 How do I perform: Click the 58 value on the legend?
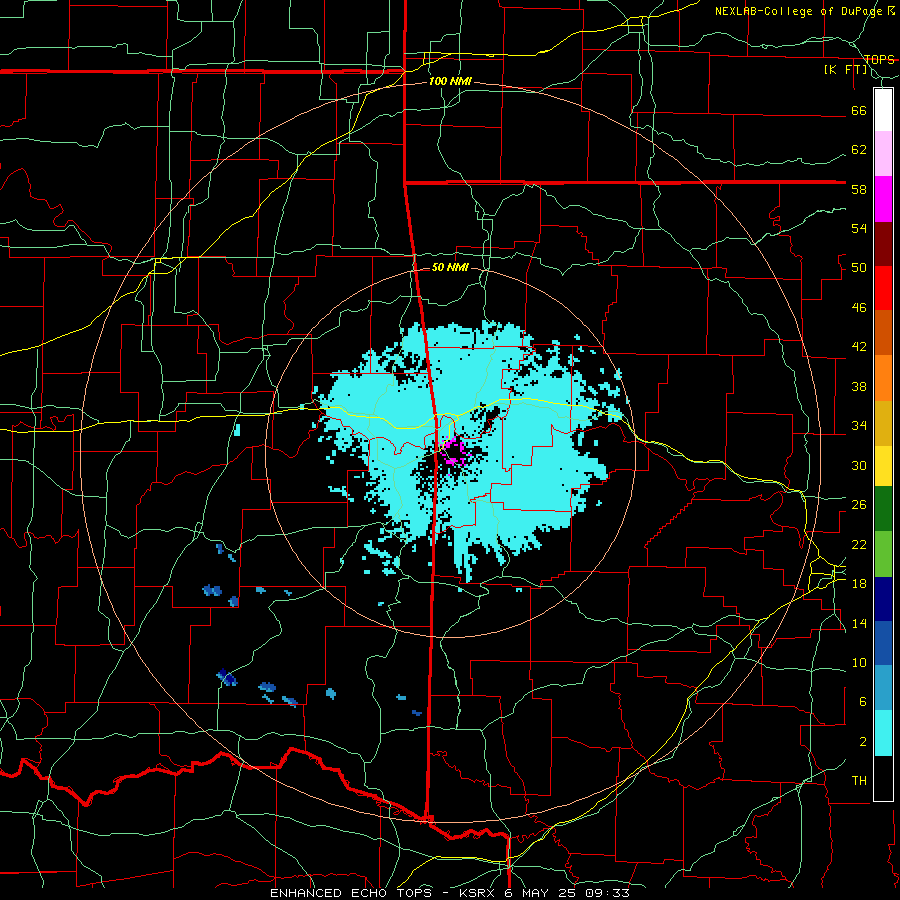point(859,189)
